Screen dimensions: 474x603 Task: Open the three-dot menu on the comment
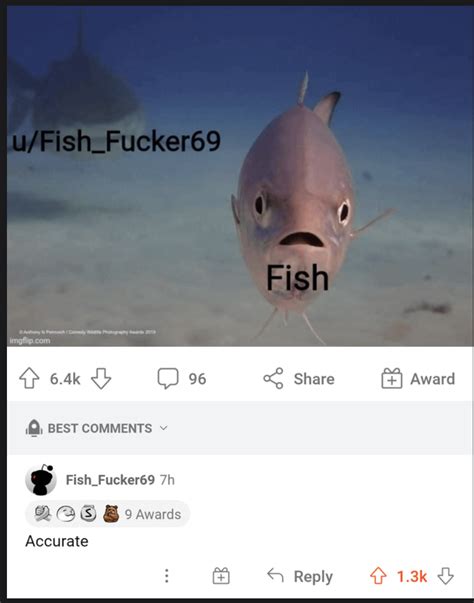(166, 576)
